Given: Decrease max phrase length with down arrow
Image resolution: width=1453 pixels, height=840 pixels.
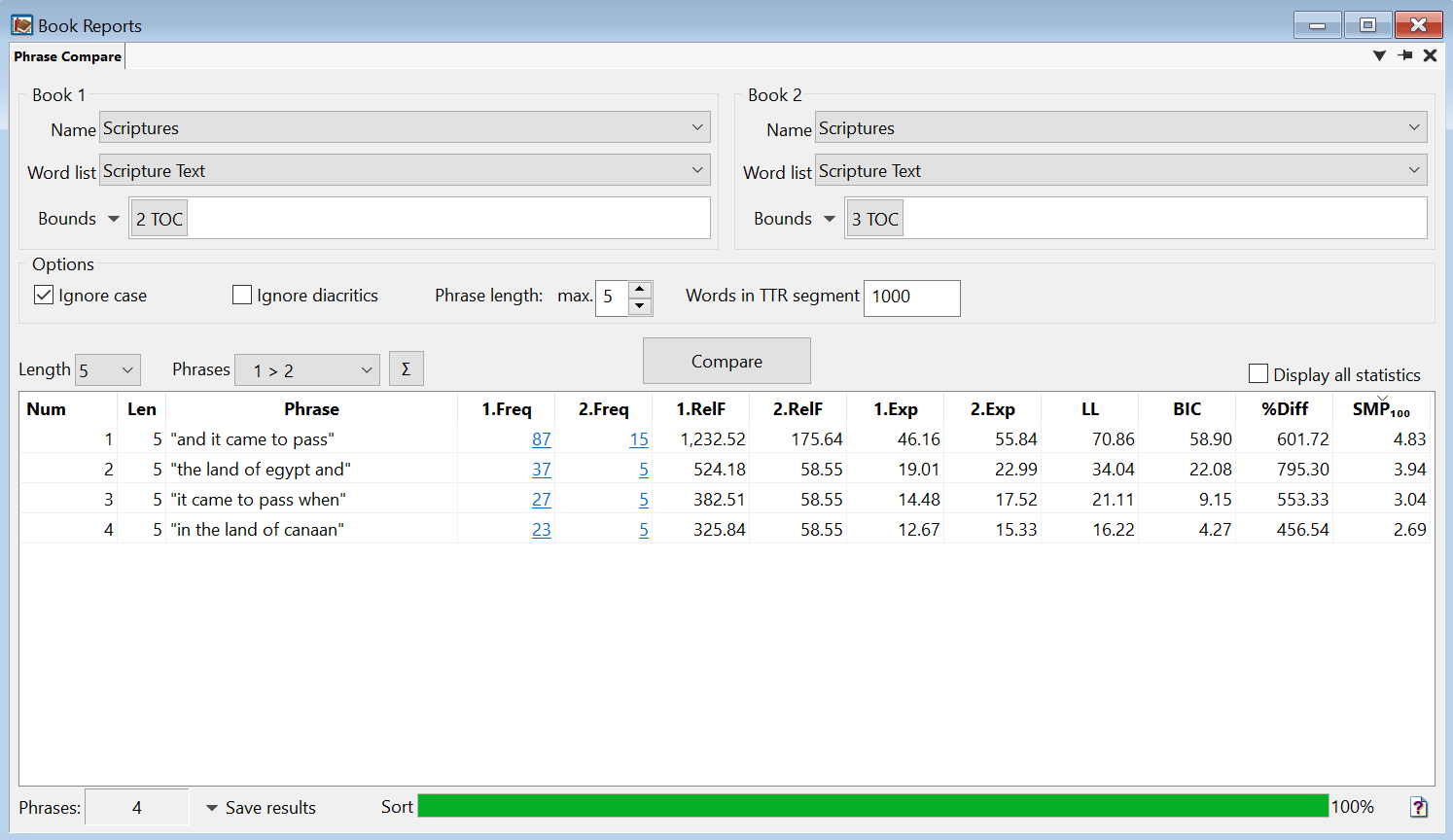Looking at the screenshot, I should tap(639, 306).
